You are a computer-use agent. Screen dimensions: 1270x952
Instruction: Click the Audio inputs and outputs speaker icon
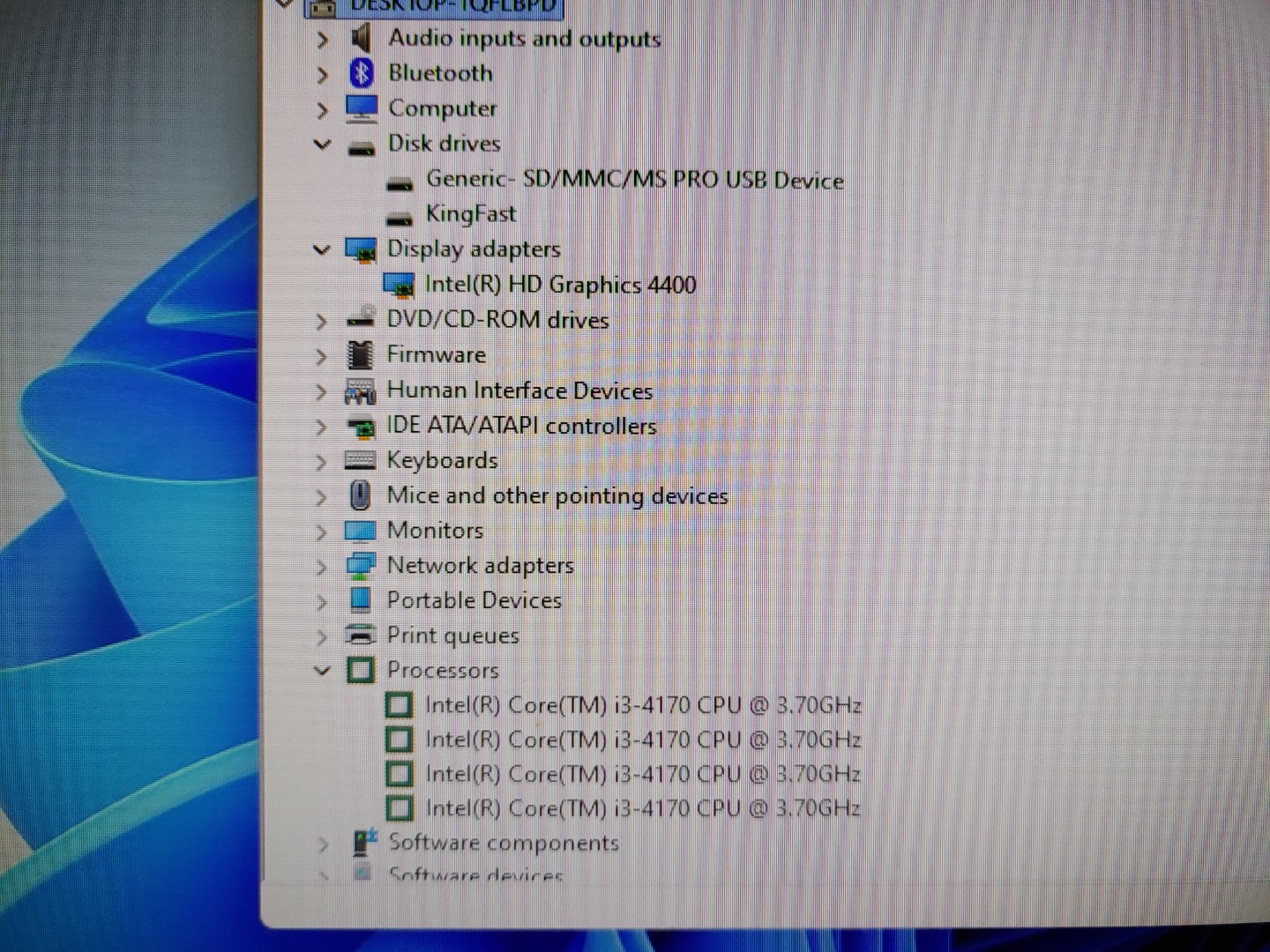[361, 38]
